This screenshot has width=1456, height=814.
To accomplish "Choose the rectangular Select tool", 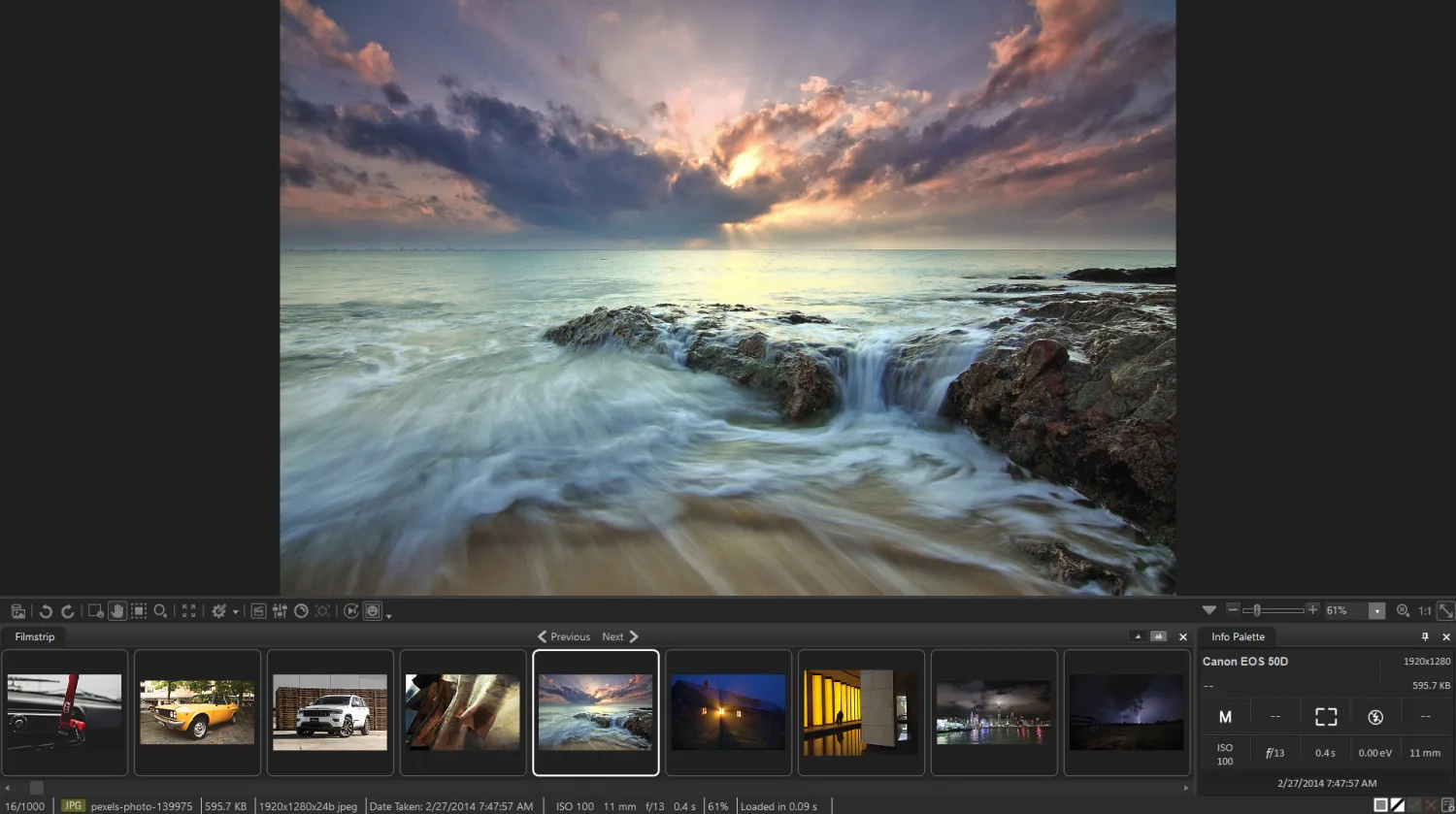I will pos(139,611).
